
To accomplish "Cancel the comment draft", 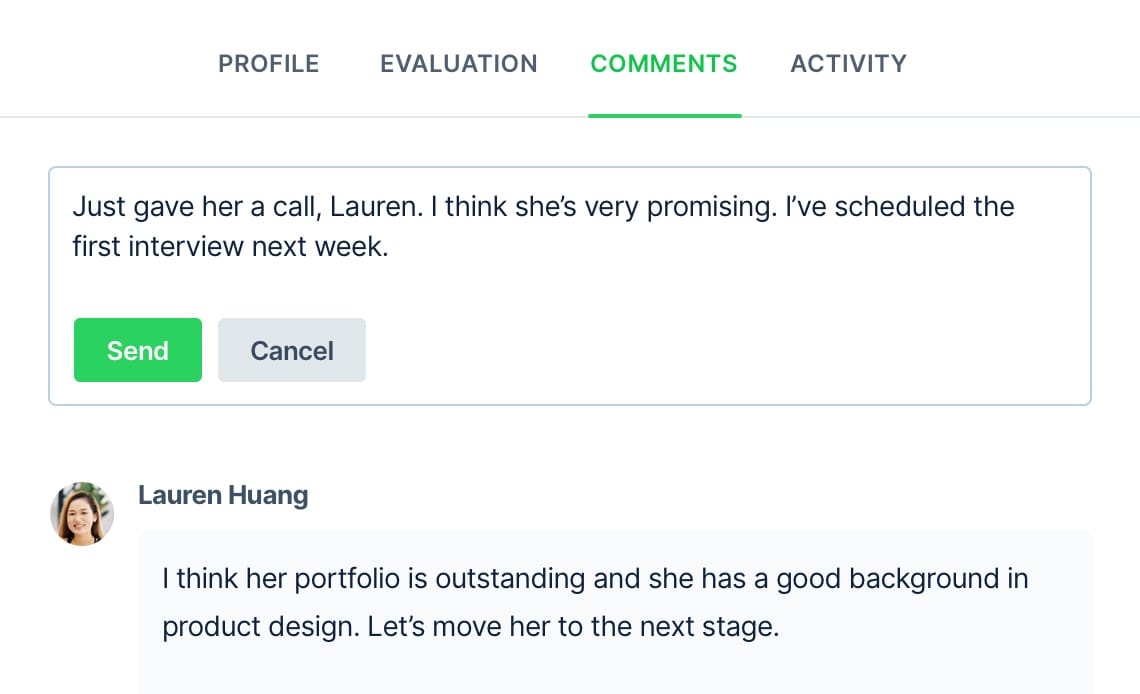I will click(292, 351).
